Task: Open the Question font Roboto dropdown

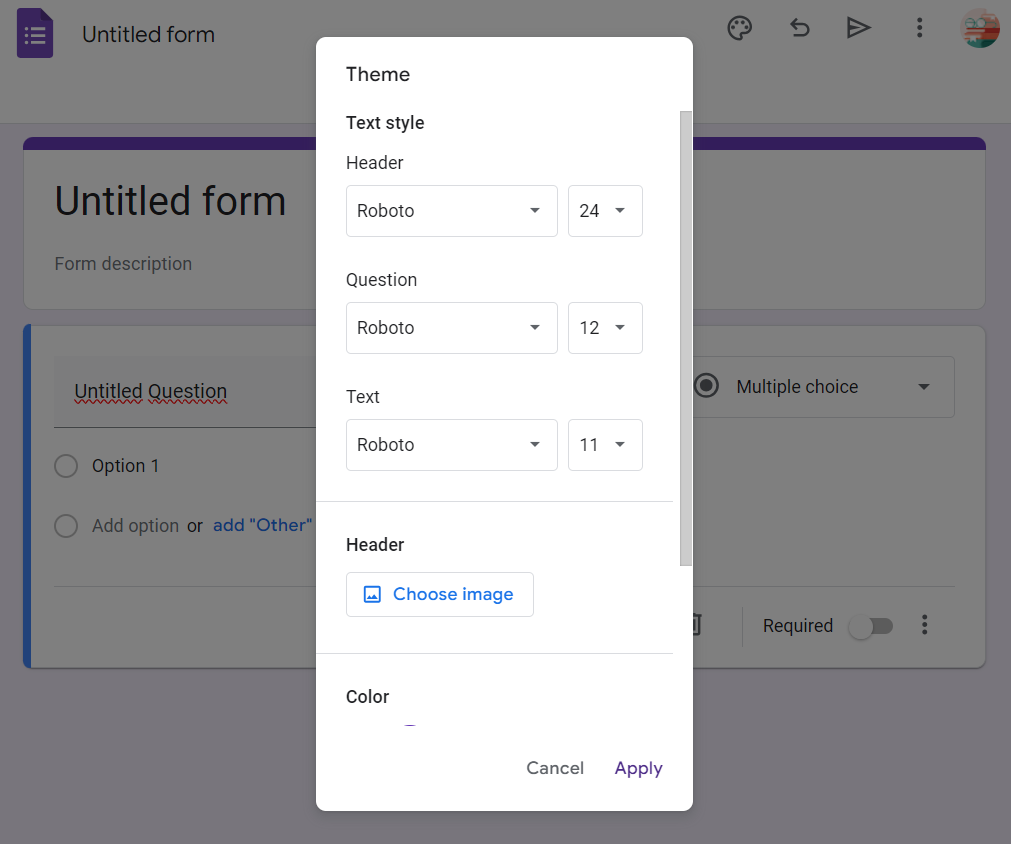Action: click(x=451, y=328)
